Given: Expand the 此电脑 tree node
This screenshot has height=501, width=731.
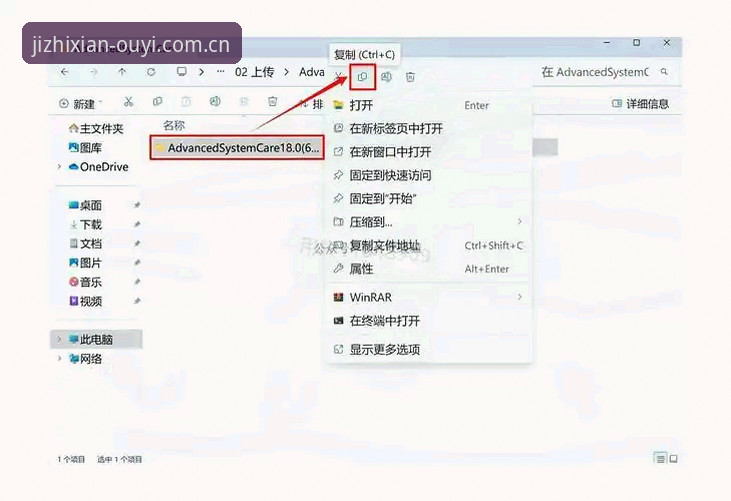Looking at the screenshot, I should [x=59, y=339].
